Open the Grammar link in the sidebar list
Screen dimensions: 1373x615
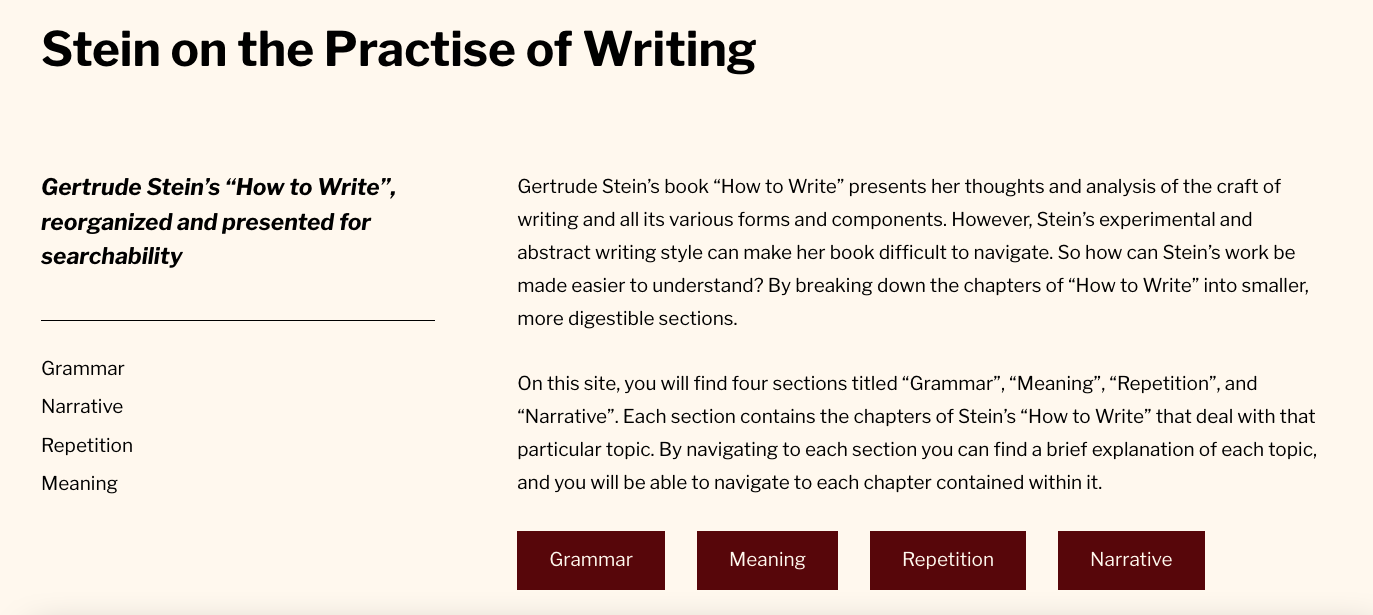pyautogui.click(x=83, y=368)
